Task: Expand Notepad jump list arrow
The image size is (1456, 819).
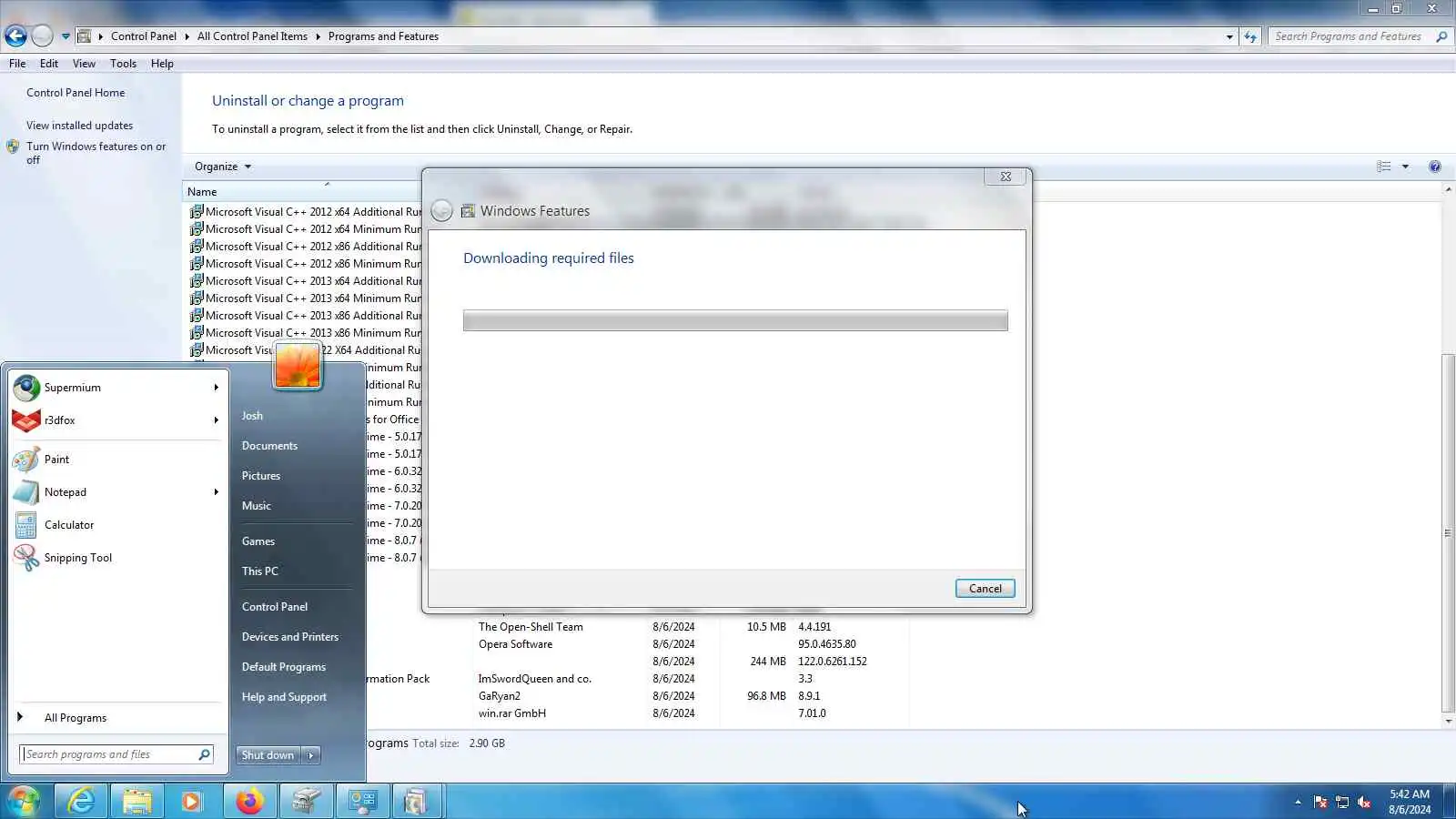Action: (x=217, y=492)
